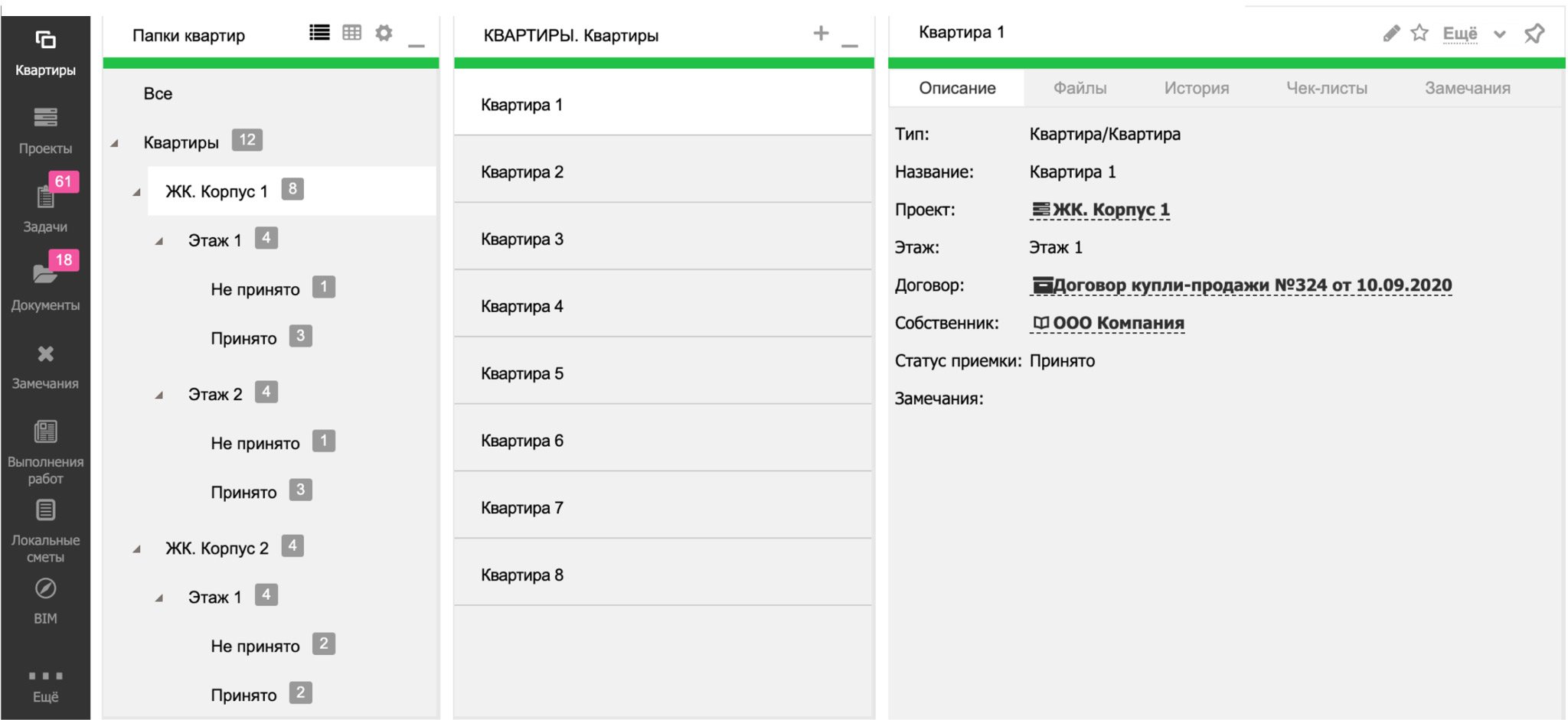Image resolution: width=1568 pixels, height=720 pixels.
Task: Open folder panel settings gear
Action: pos(384,33)
